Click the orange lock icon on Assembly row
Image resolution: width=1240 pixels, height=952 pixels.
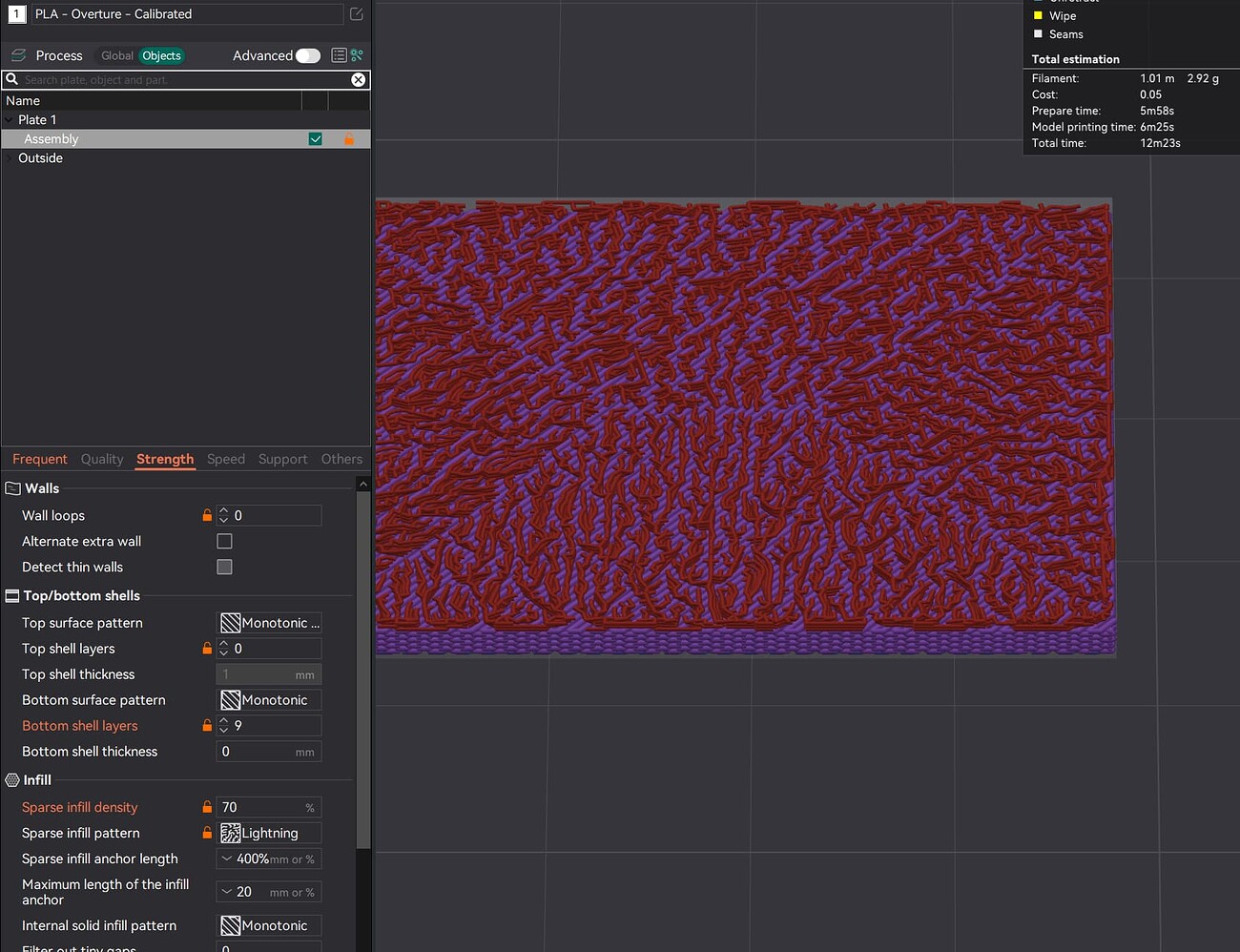[349, 139]
